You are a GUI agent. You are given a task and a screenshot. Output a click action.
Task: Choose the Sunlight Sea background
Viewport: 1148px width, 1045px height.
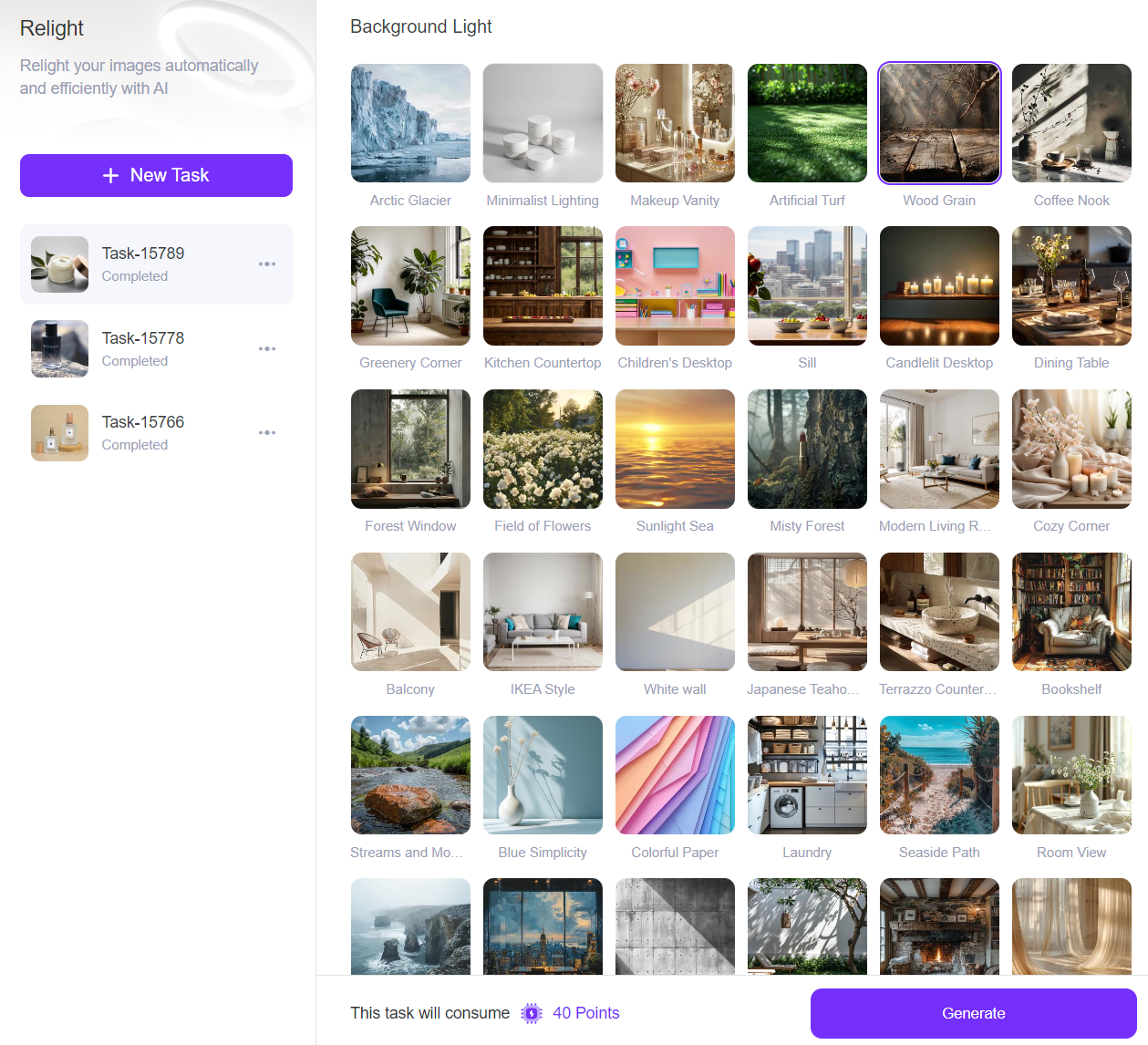point(675,449)
